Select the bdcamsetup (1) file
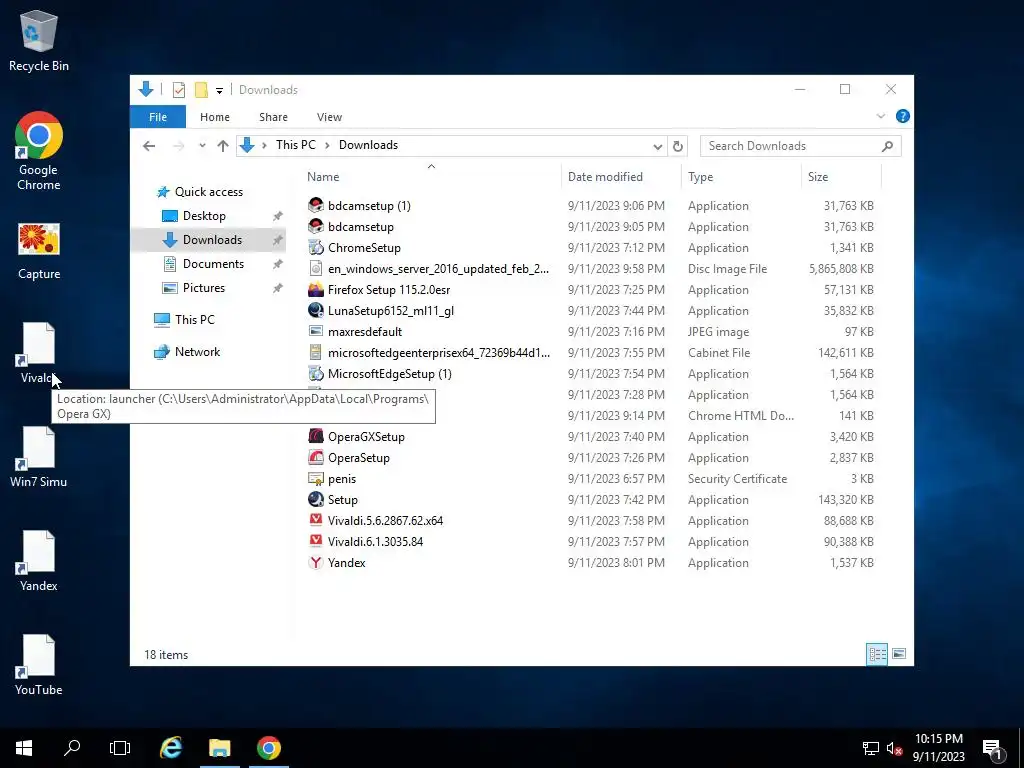This screenshot has height=768, width=1024. [x=369, y=206]
